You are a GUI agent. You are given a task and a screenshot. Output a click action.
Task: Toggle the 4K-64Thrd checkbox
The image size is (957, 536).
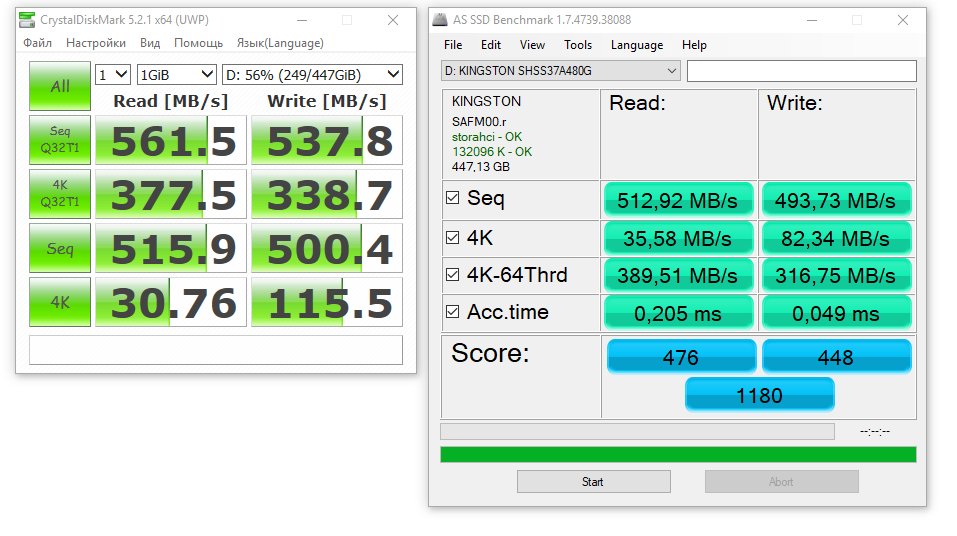pos(452,275)
